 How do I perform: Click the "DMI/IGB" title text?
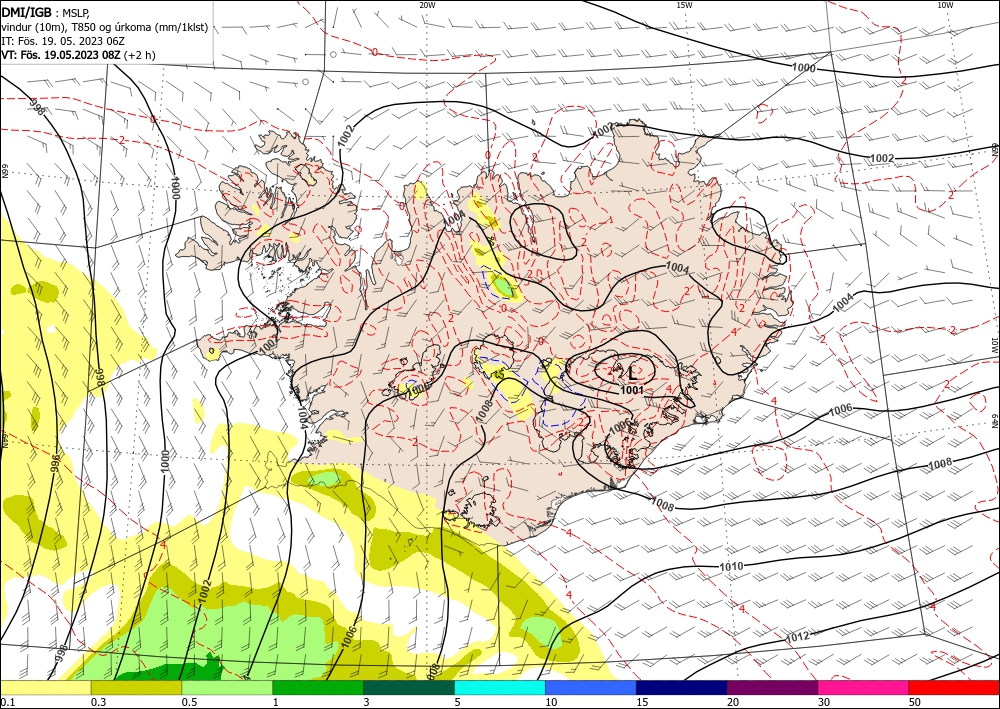27,13
